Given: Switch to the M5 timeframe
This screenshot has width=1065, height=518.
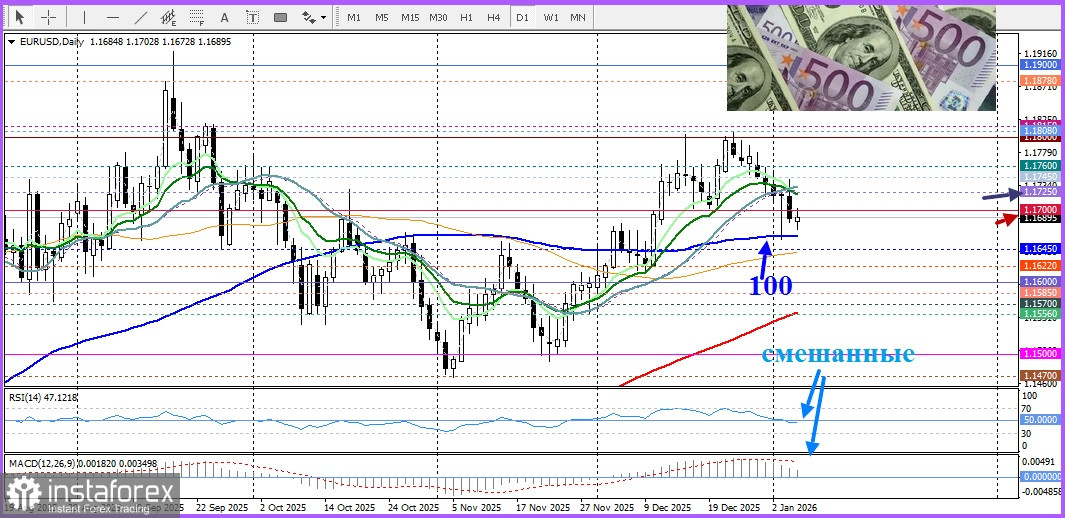Looking at the screenshot, I should click(382, 17).
